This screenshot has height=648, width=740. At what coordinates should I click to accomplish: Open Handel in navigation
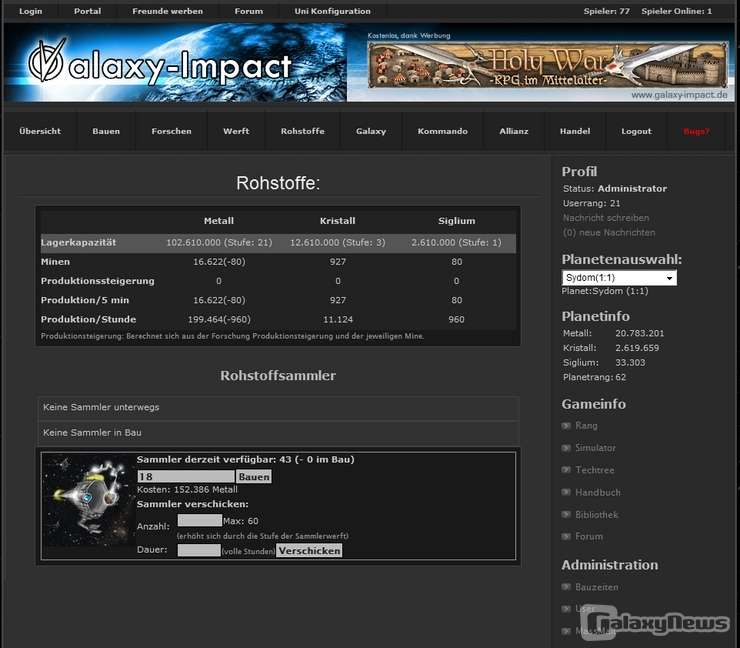[575, 131]
